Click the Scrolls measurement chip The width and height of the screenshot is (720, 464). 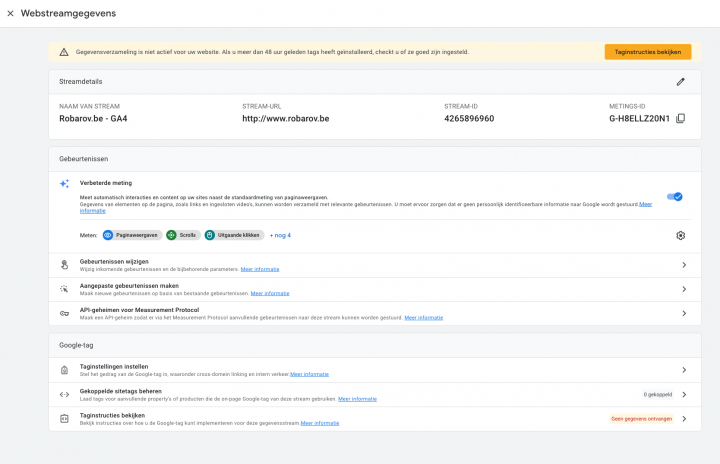[182, 235]
